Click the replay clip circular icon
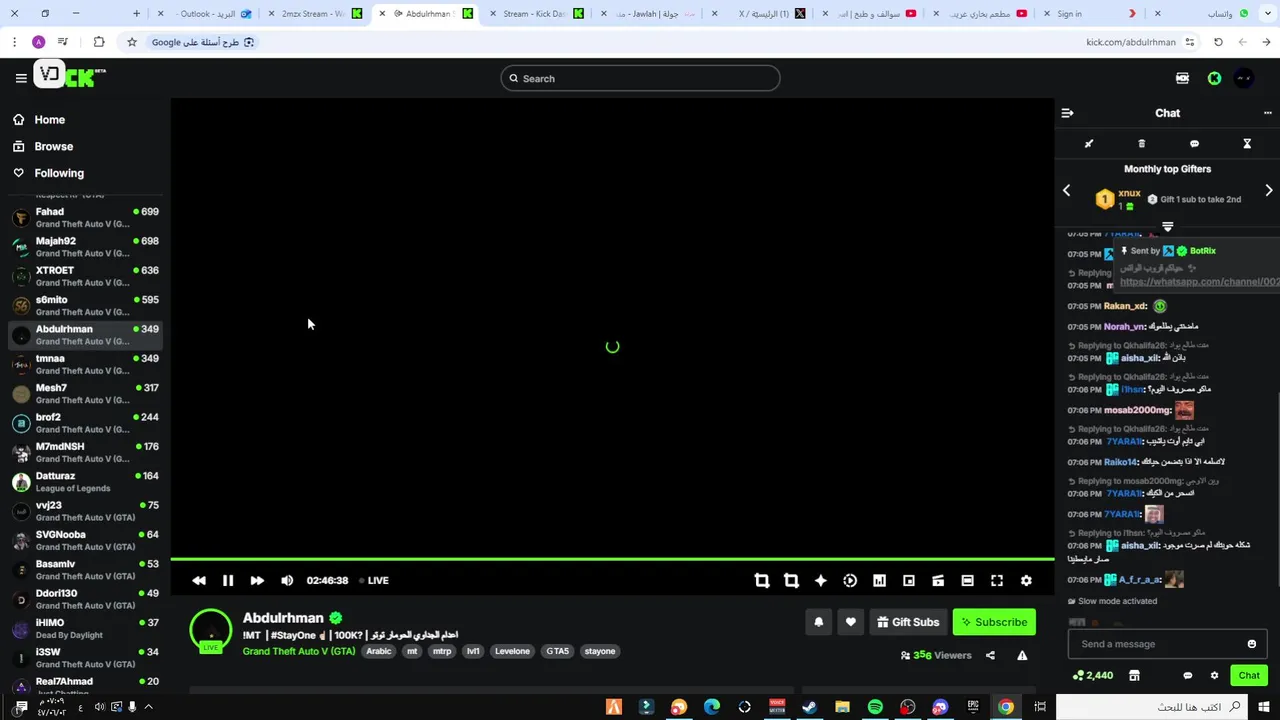Screen dimensions: 1280x720 [x=850, y=580]
